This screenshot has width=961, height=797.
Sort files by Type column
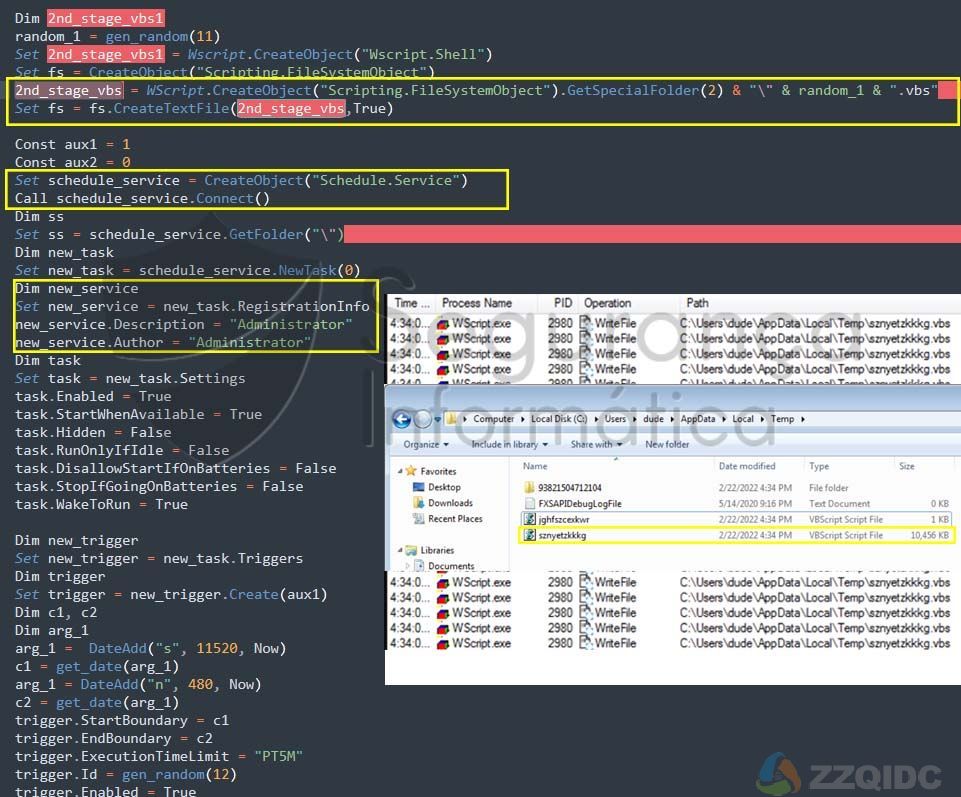point(819,466)
